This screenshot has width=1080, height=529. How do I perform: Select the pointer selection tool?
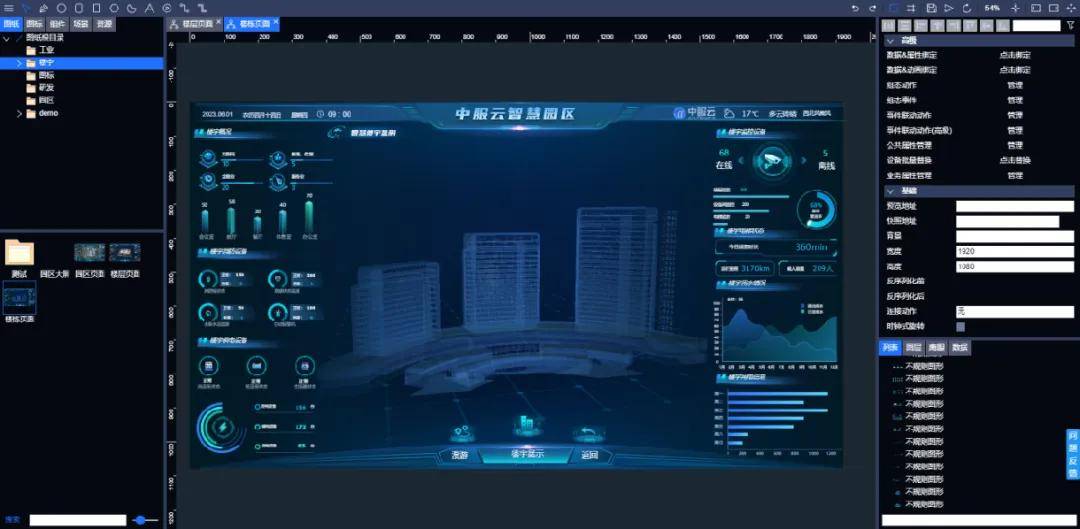26,8
